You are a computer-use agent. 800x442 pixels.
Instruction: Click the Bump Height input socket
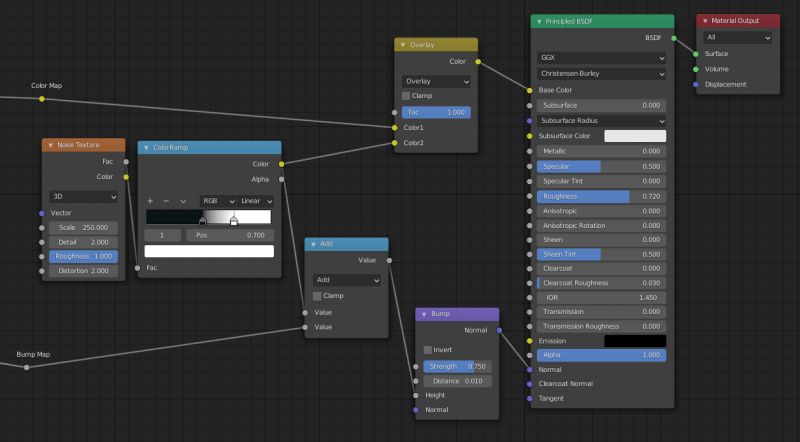tap(416, 395)
